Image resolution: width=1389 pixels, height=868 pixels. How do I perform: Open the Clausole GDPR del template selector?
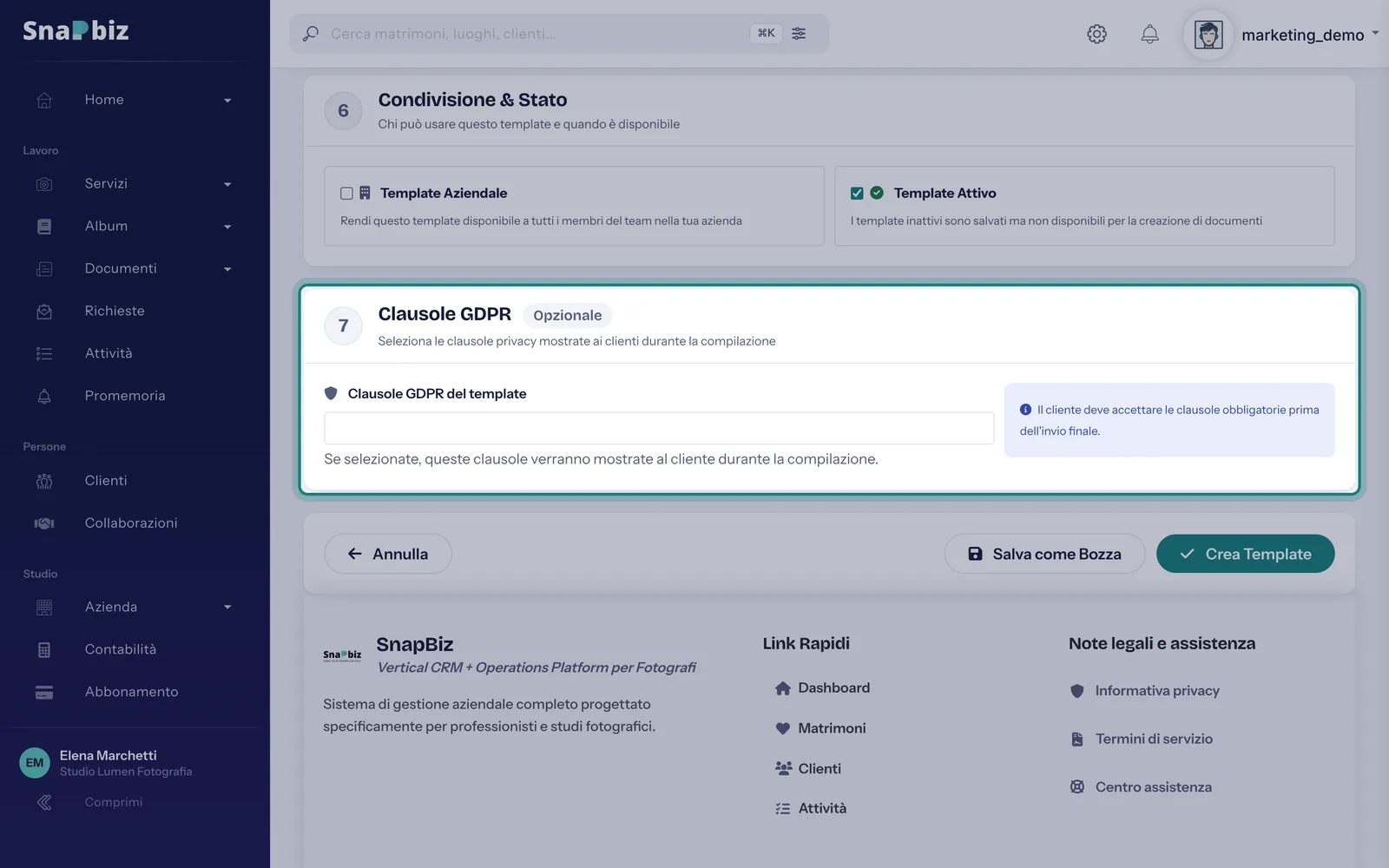(x=659, y=428)
